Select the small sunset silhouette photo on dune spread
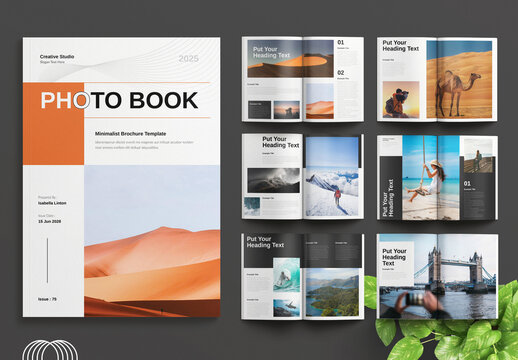 [x=287, y=110]
